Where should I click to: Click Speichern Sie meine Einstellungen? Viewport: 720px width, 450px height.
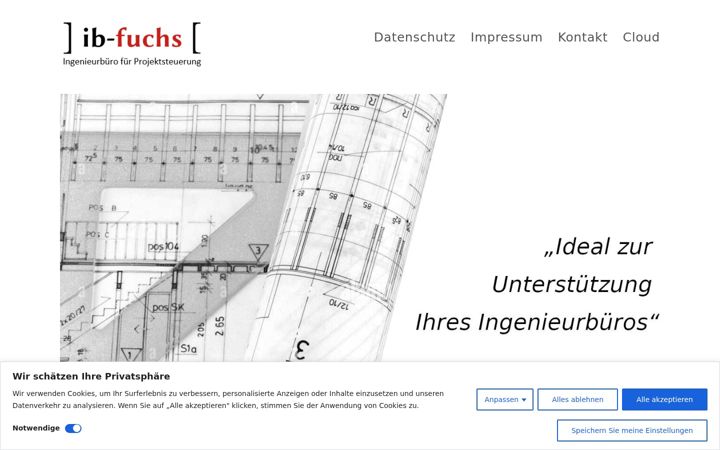[x=632, y=430]
